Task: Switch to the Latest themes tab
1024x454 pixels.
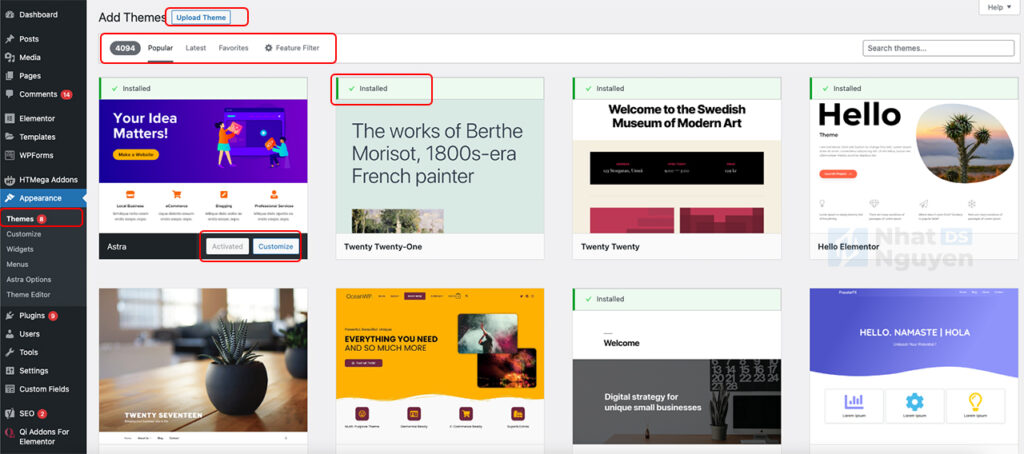Action: pos(196,48)
